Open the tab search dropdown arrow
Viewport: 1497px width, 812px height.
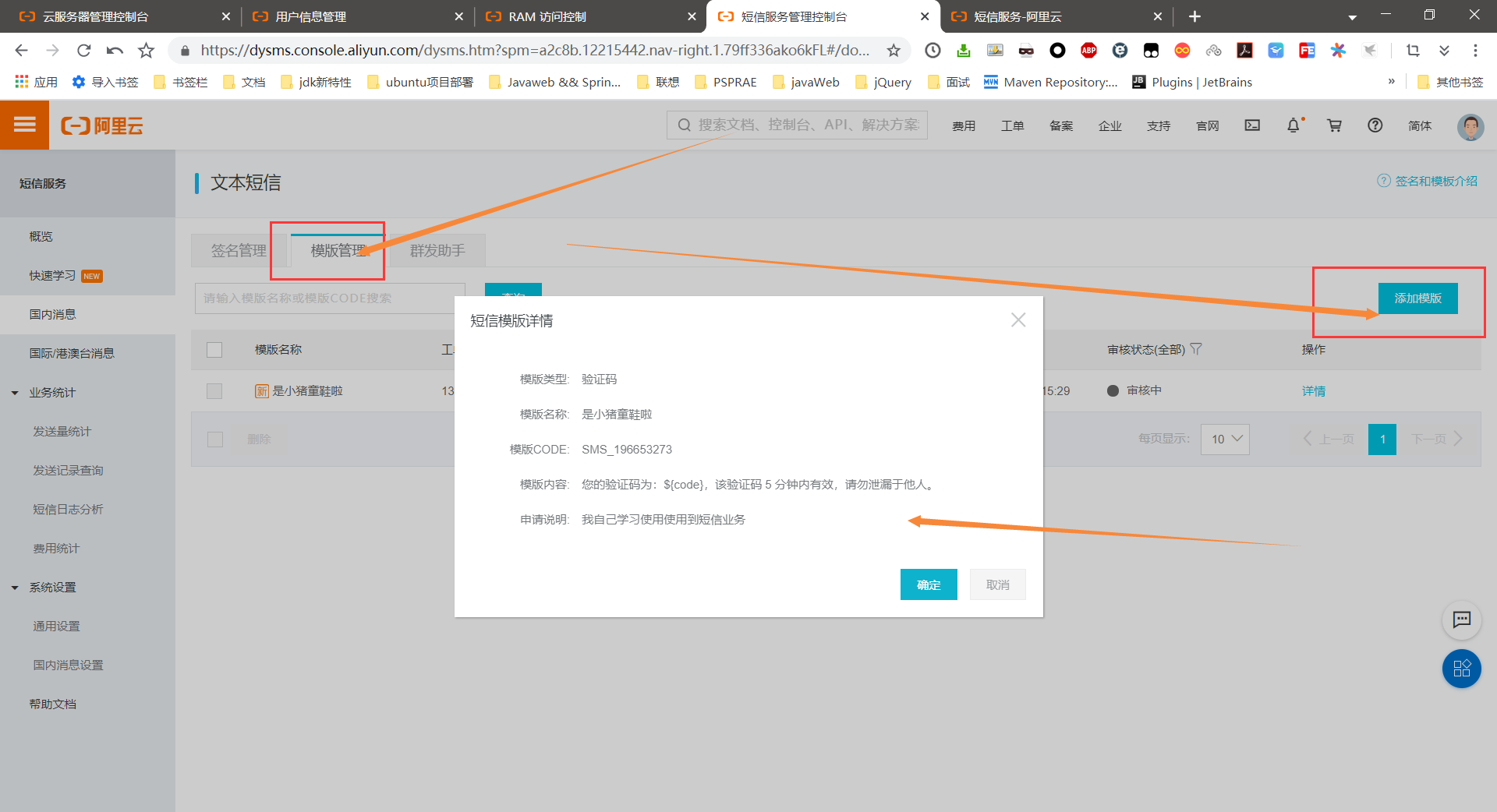point(1353,17)
